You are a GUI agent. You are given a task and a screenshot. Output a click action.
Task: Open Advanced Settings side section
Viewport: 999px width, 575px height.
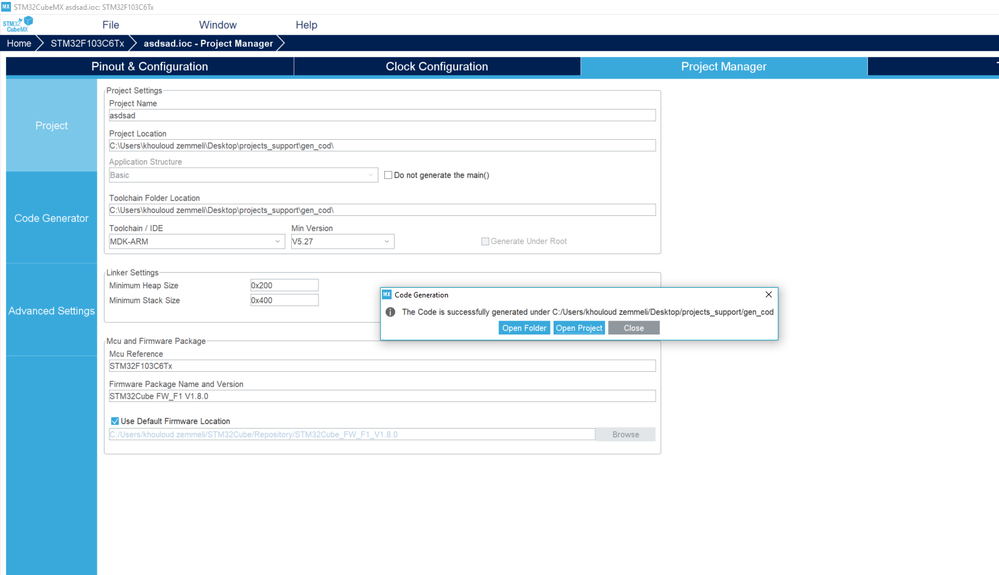[x=52, y=311]
